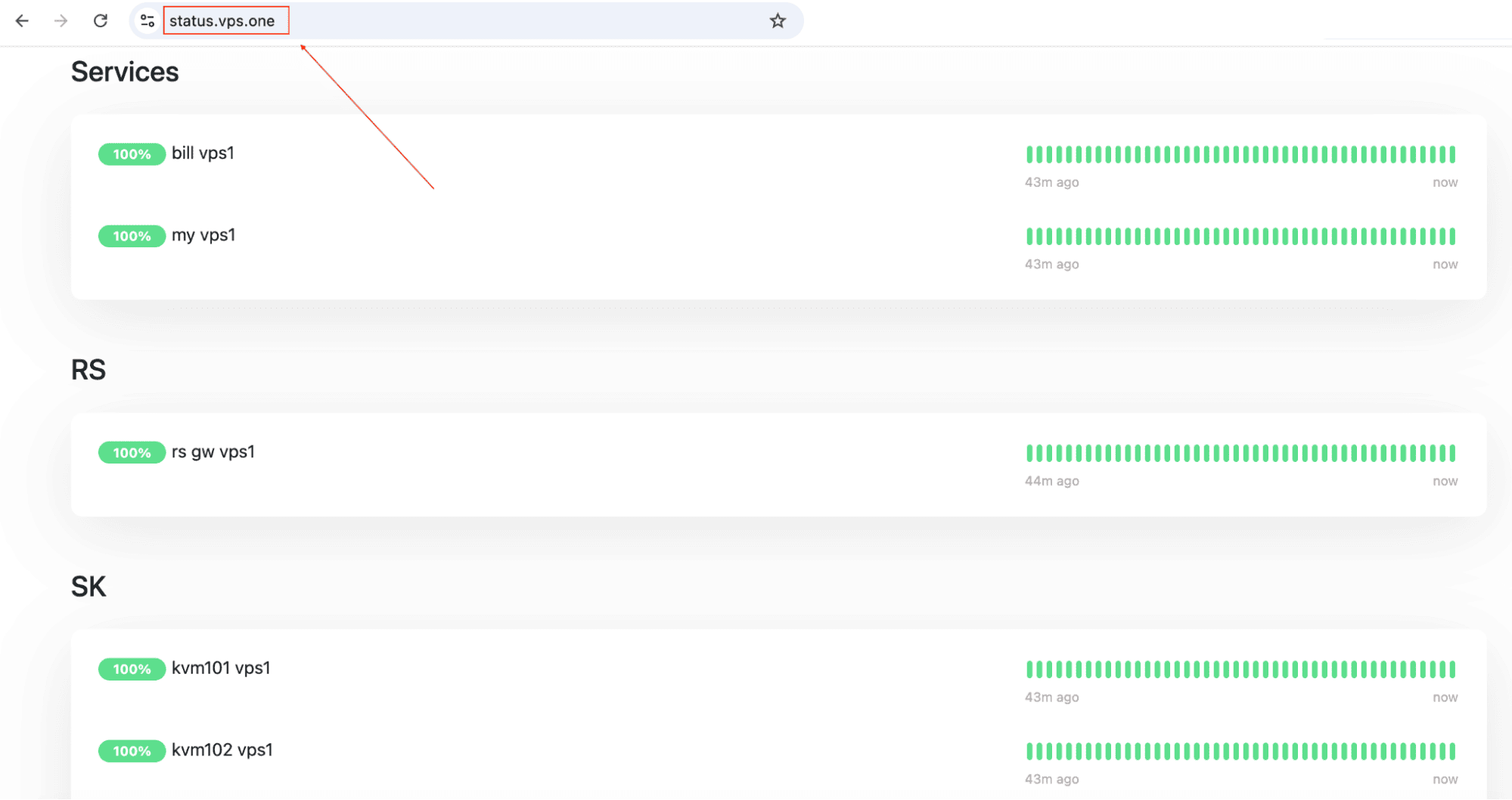Click the '43m ago' label under bill vps1
This screenshot has height=800, width=1512.
[x=1051, y=182]
